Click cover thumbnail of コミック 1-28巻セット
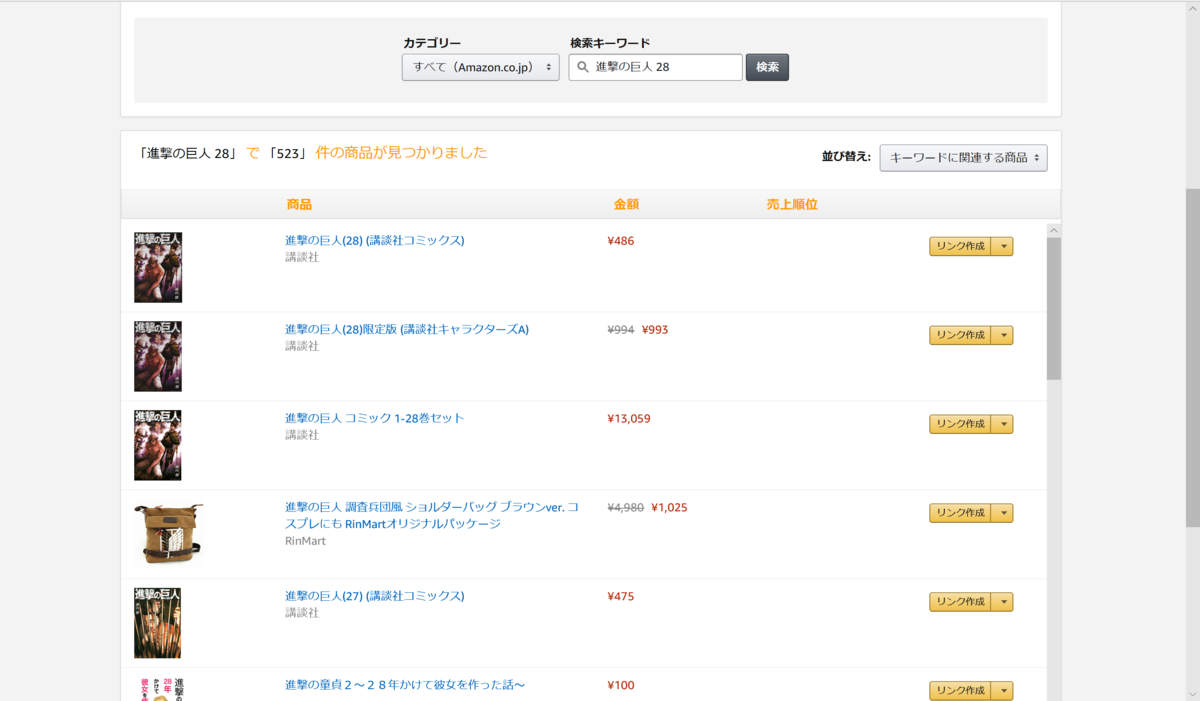 (x=158, y=445)
